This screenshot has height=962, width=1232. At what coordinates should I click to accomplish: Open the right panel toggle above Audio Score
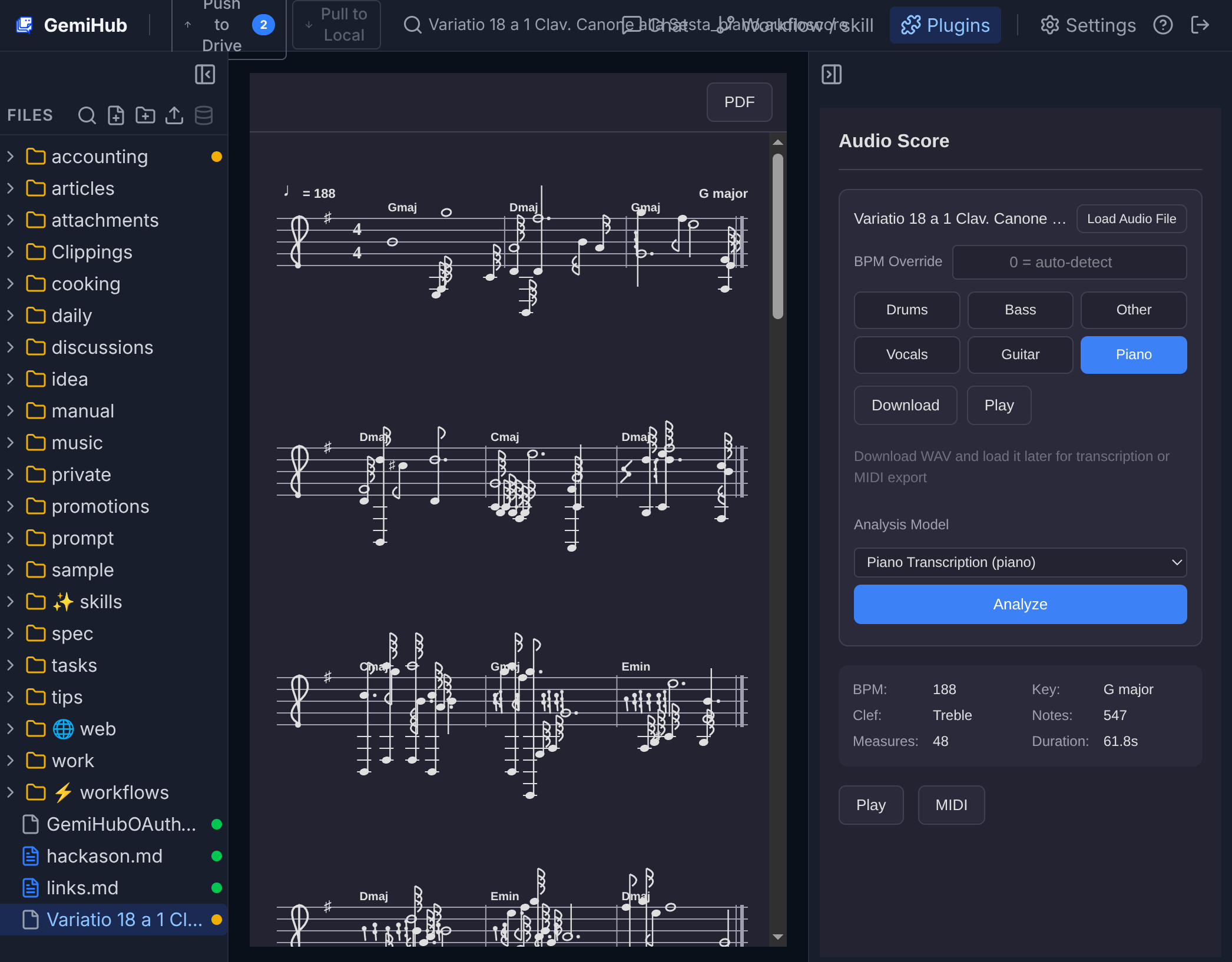(x=832, y=74)
